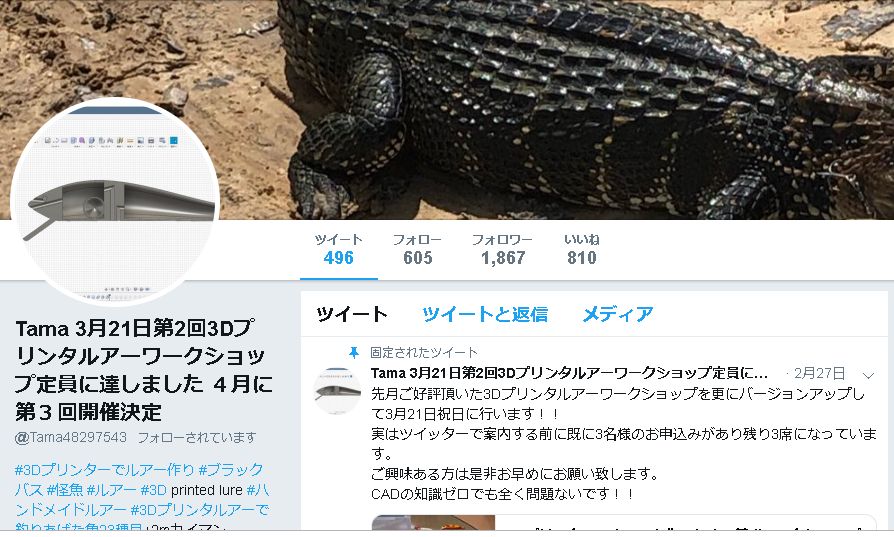894x537 pixels.
Task: Switch to the メディア tab
Action: click(x=618, y=314)
